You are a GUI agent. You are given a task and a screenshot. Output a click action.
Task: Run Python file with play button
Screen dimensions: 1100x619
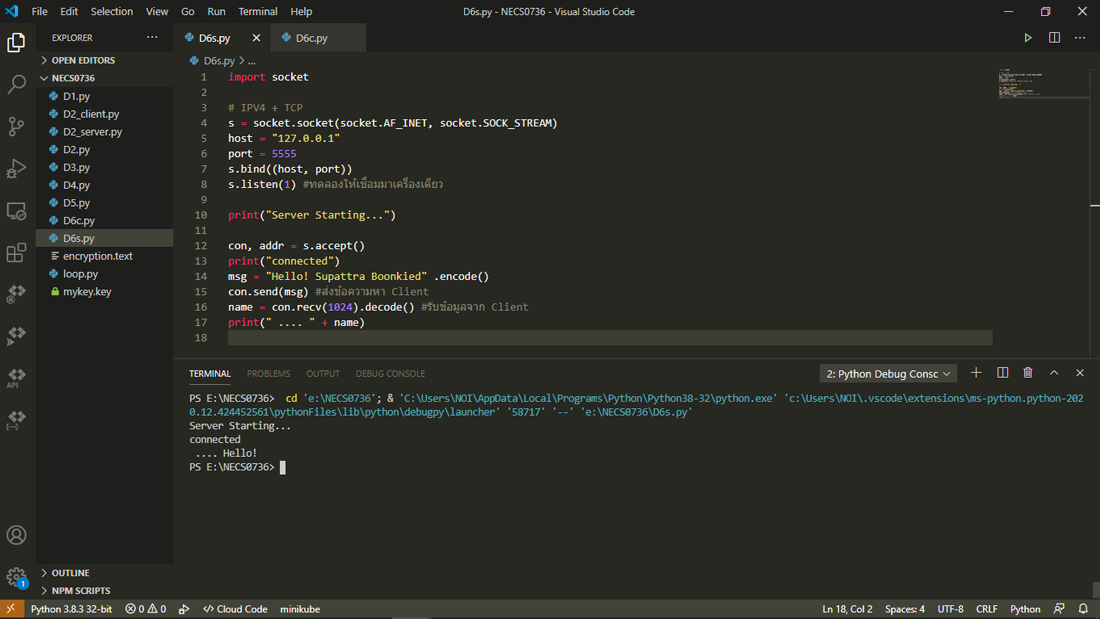[x=1028, y=38]
